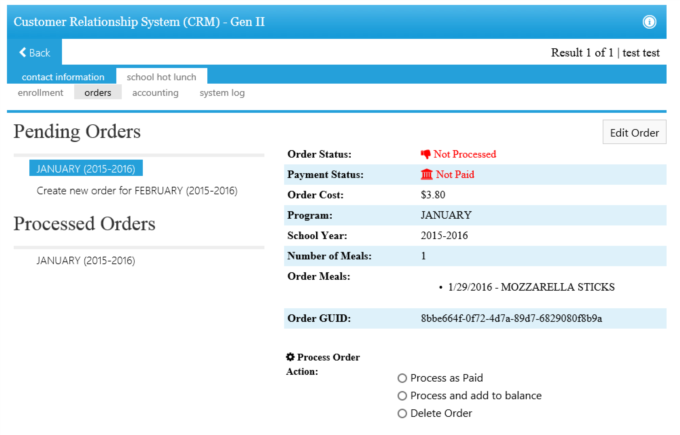Click the Order GUID value
The width and height of the screenshot is (680, 435).
pos(511,318)
